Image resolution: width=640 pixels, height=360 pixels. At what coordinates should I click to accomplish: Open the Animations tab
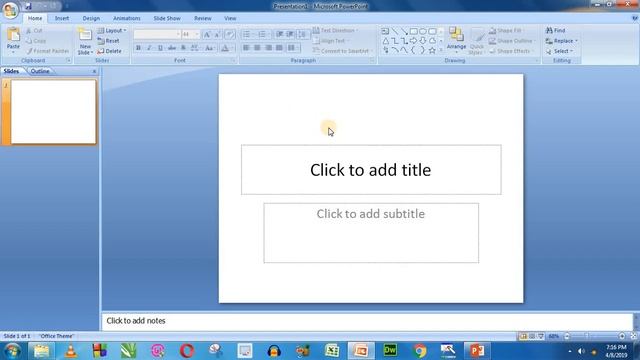(127, 18)
